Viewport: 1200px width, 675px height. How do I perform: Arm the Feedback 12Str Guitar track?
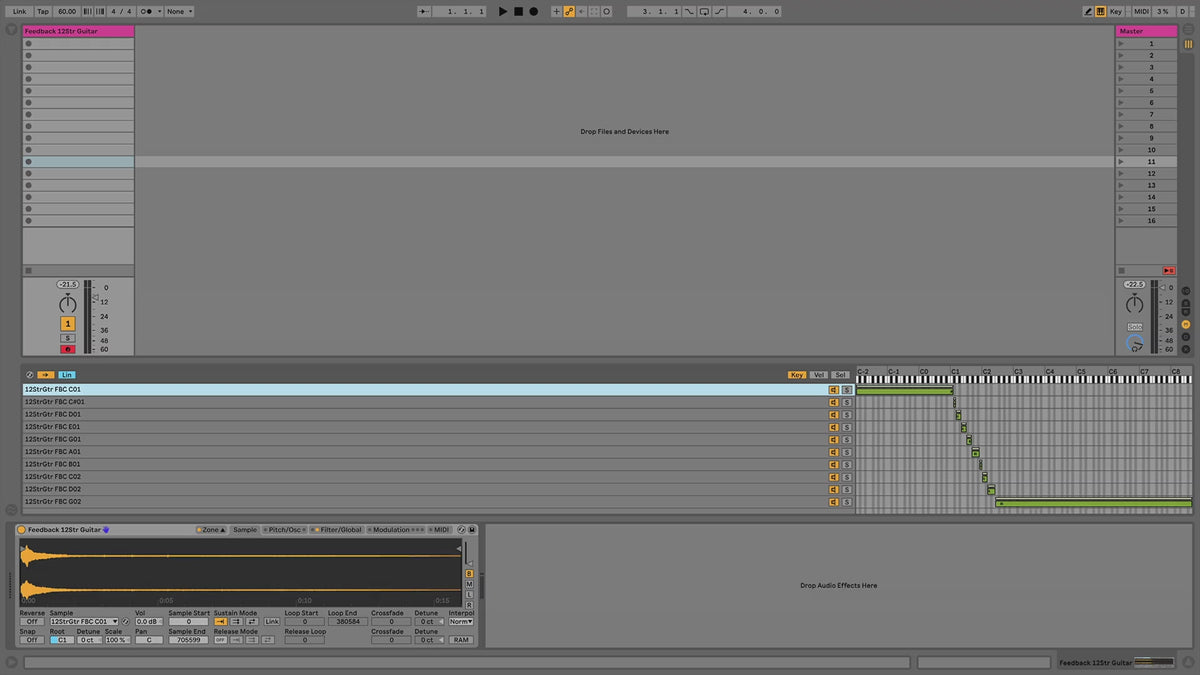tap(68, 349)
